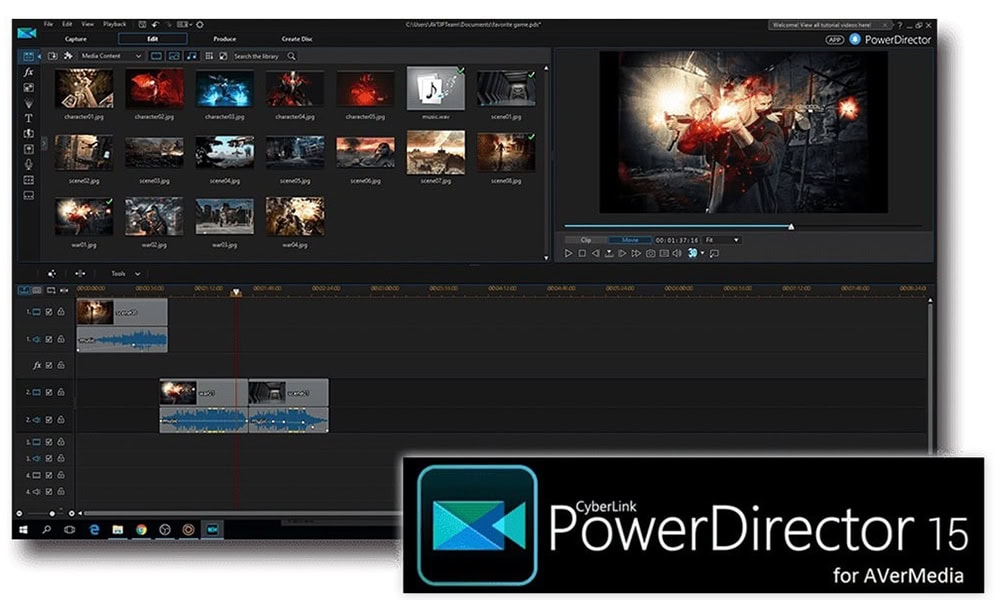Screen dimensions: 1000x600
Task: Click the Undo arrow in the top toolbar
Action: (x=156, y=24)
